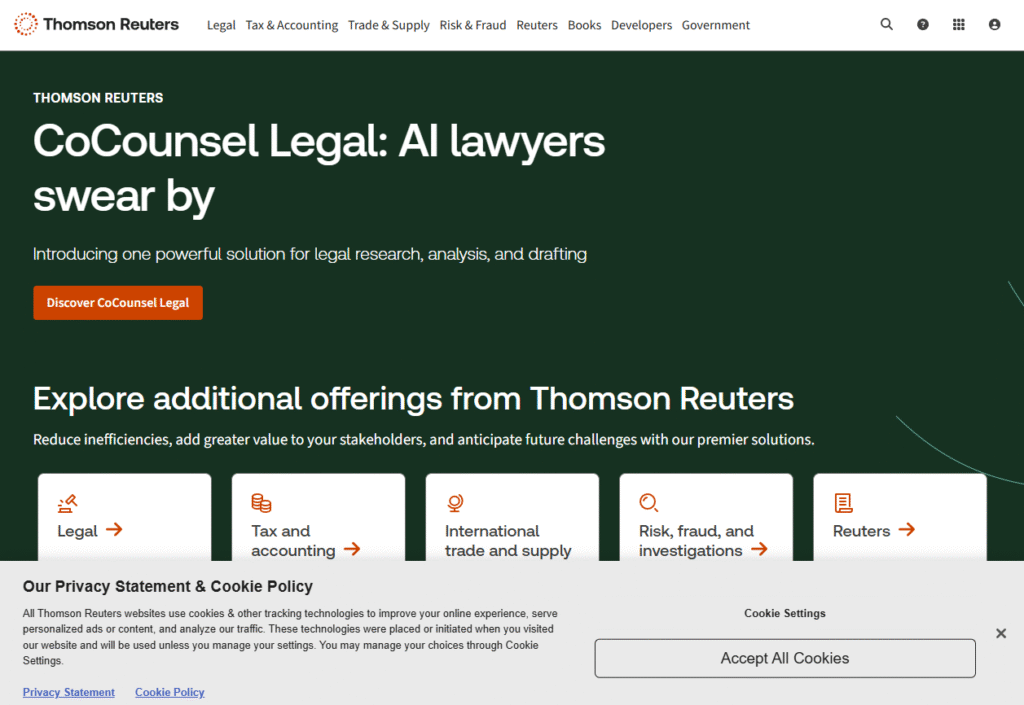Open the Trade & Supply menu
This screenshot has height=705, width=1024.
click(x=389, y=25)
